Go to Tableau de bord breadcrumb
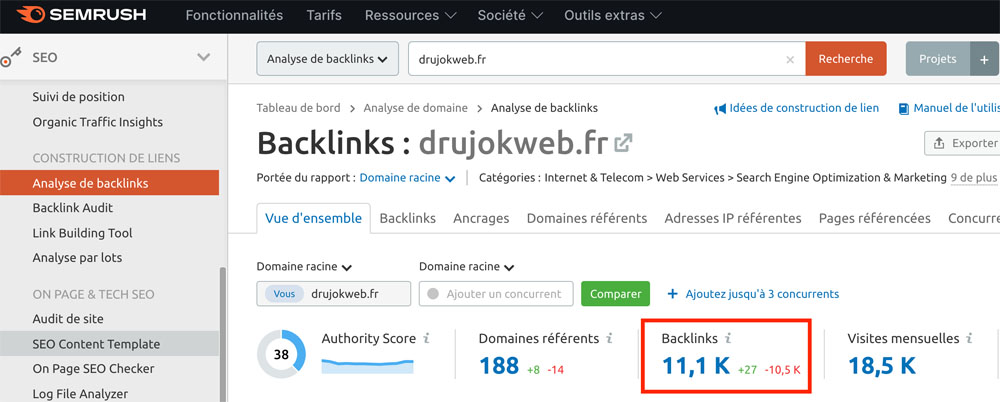Image resolution: width=1000 pixels, height=402 pixels. click(x=298, y=108)
